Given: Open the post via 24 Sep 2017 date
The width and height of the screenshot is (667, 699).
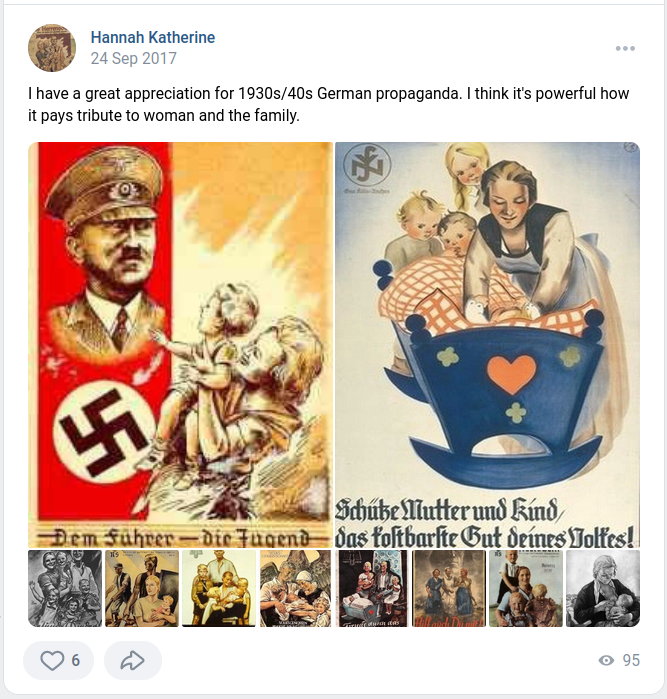Looking at the screenshot, I should (x=133, y=58).
